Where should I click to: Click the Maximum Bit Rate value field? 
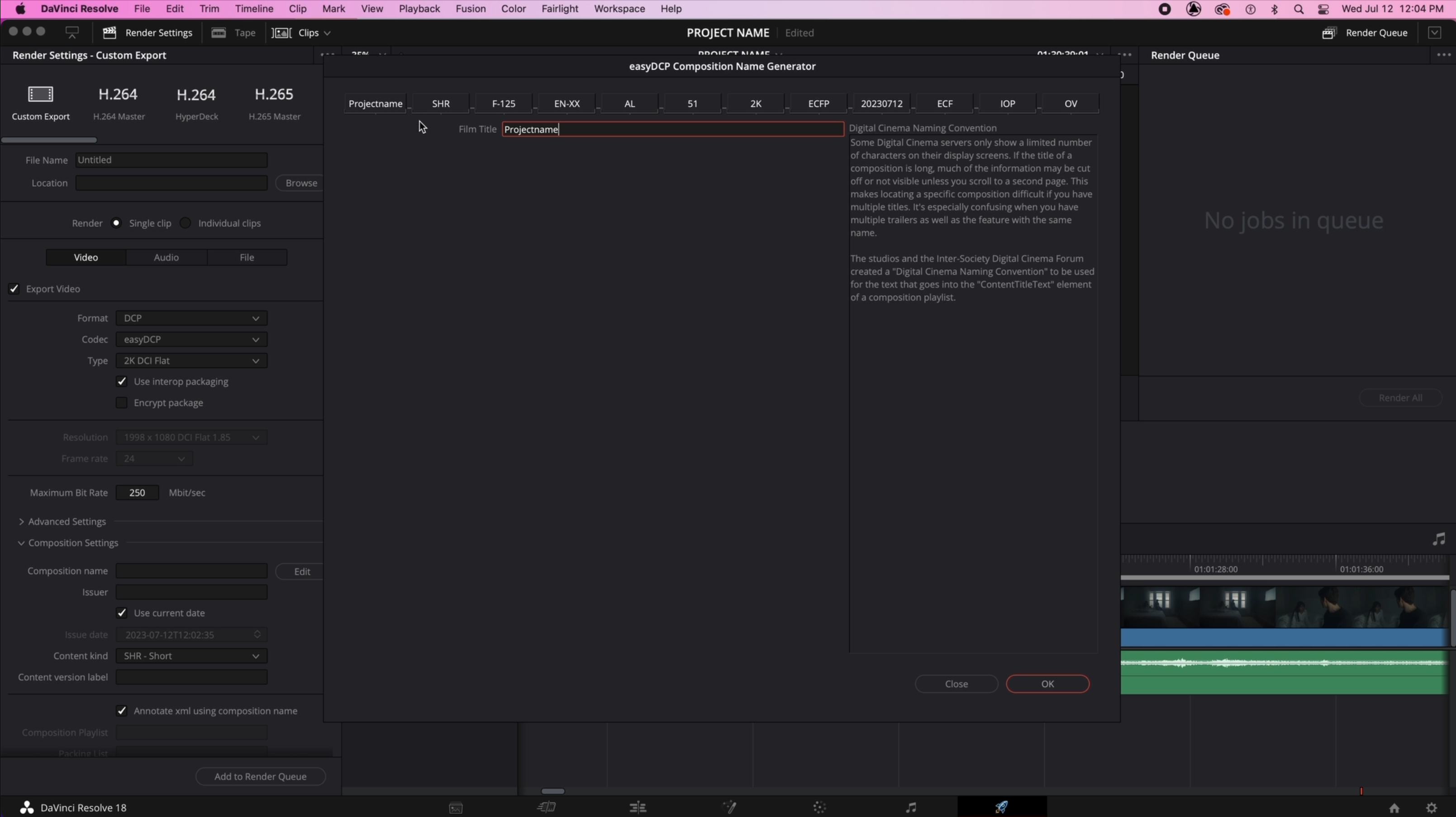[x=138, y=493]
